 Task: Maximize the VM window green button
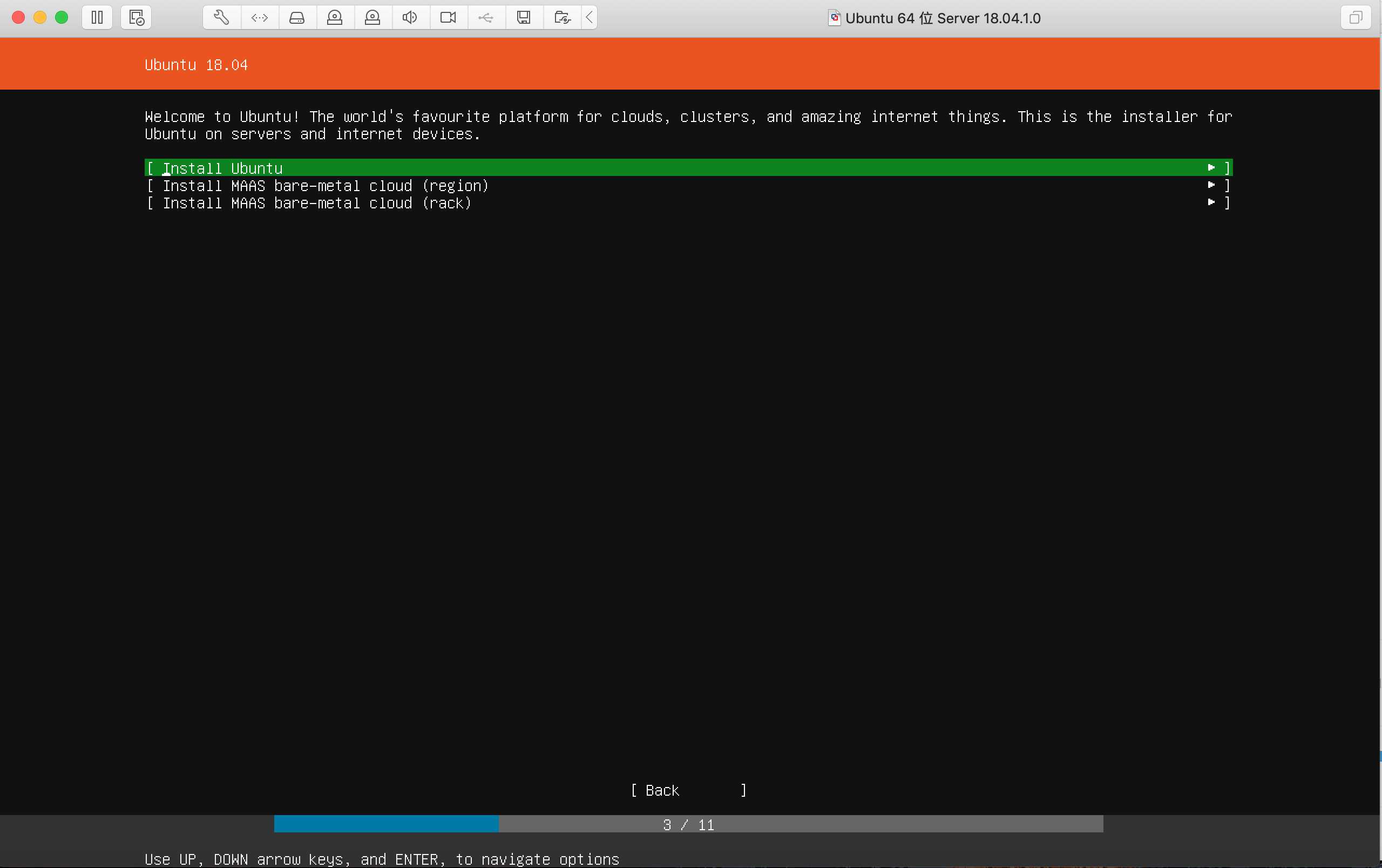pyautogui.click(x=62, y=18)
